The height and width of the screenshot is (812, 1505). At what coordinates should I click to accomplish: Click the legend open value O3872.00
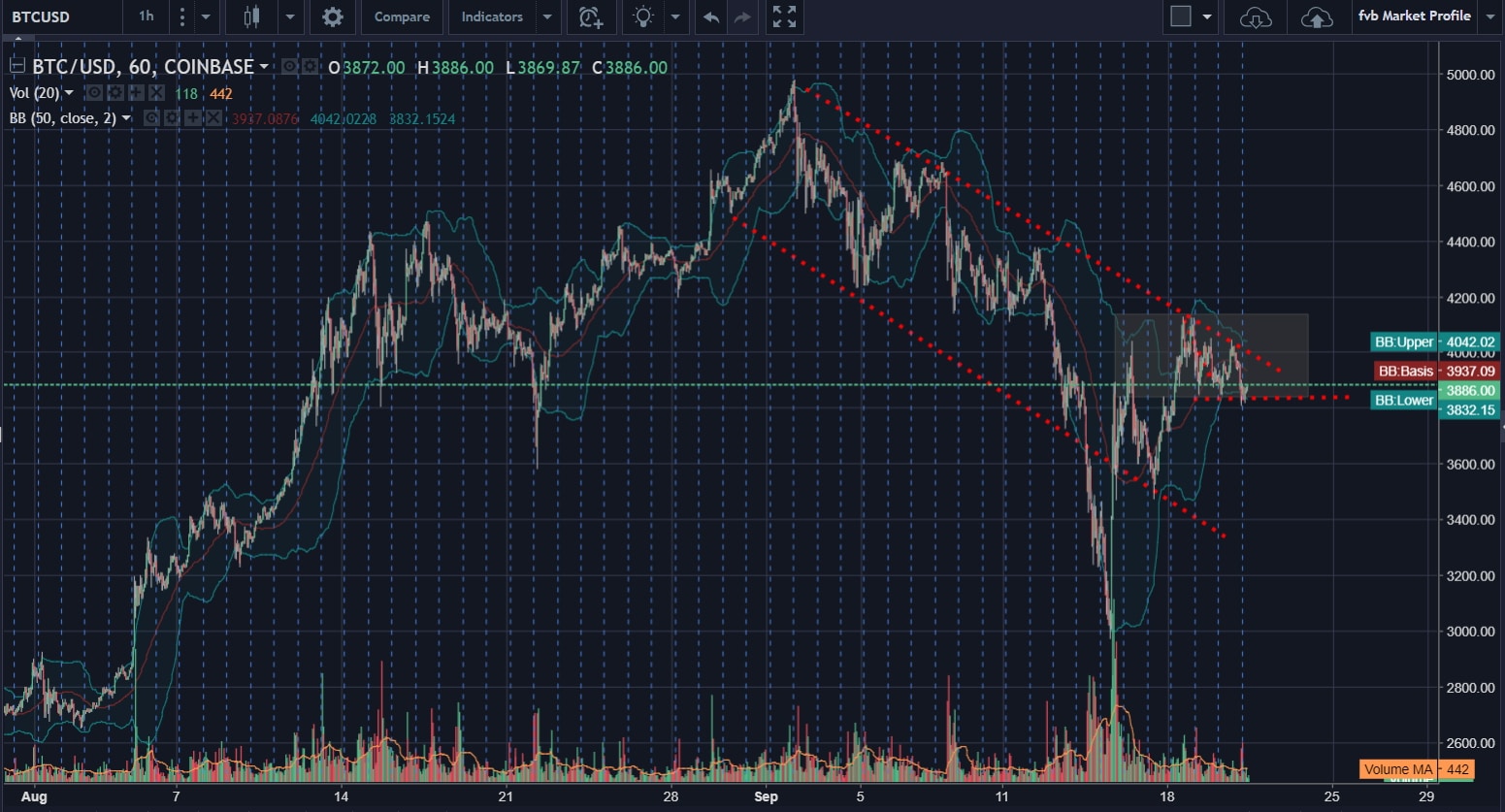pyautogui.click(x=367, y=68)
